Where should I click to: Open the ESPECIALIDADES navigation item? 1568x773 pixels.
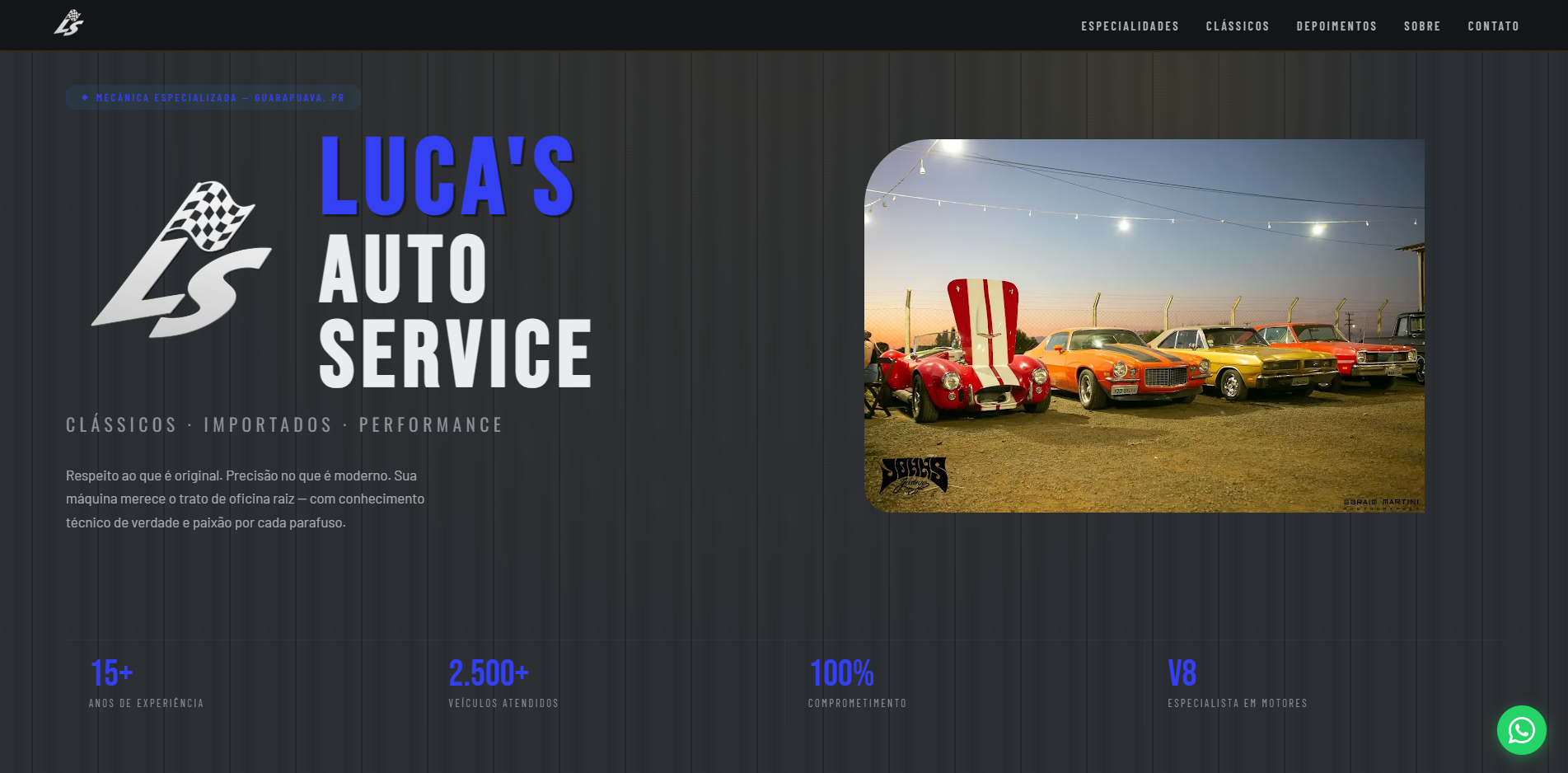[x=1130, y=26]
